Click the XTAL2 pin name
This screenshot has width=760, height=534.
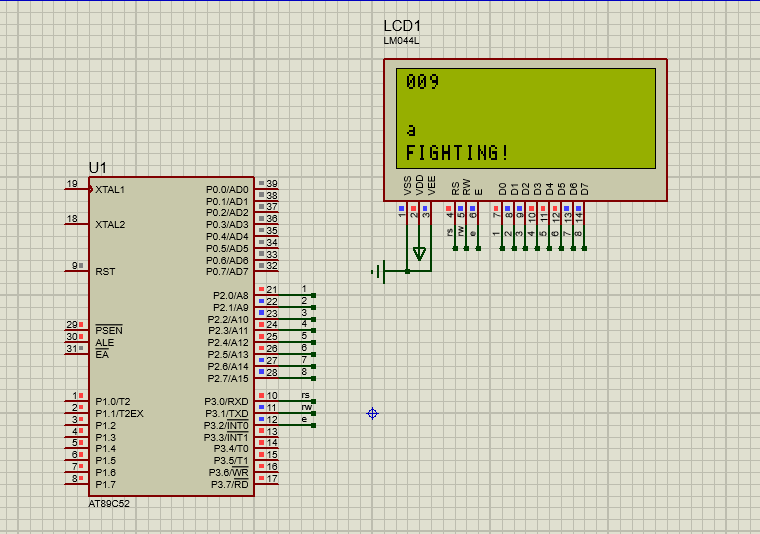click(110, 224)
